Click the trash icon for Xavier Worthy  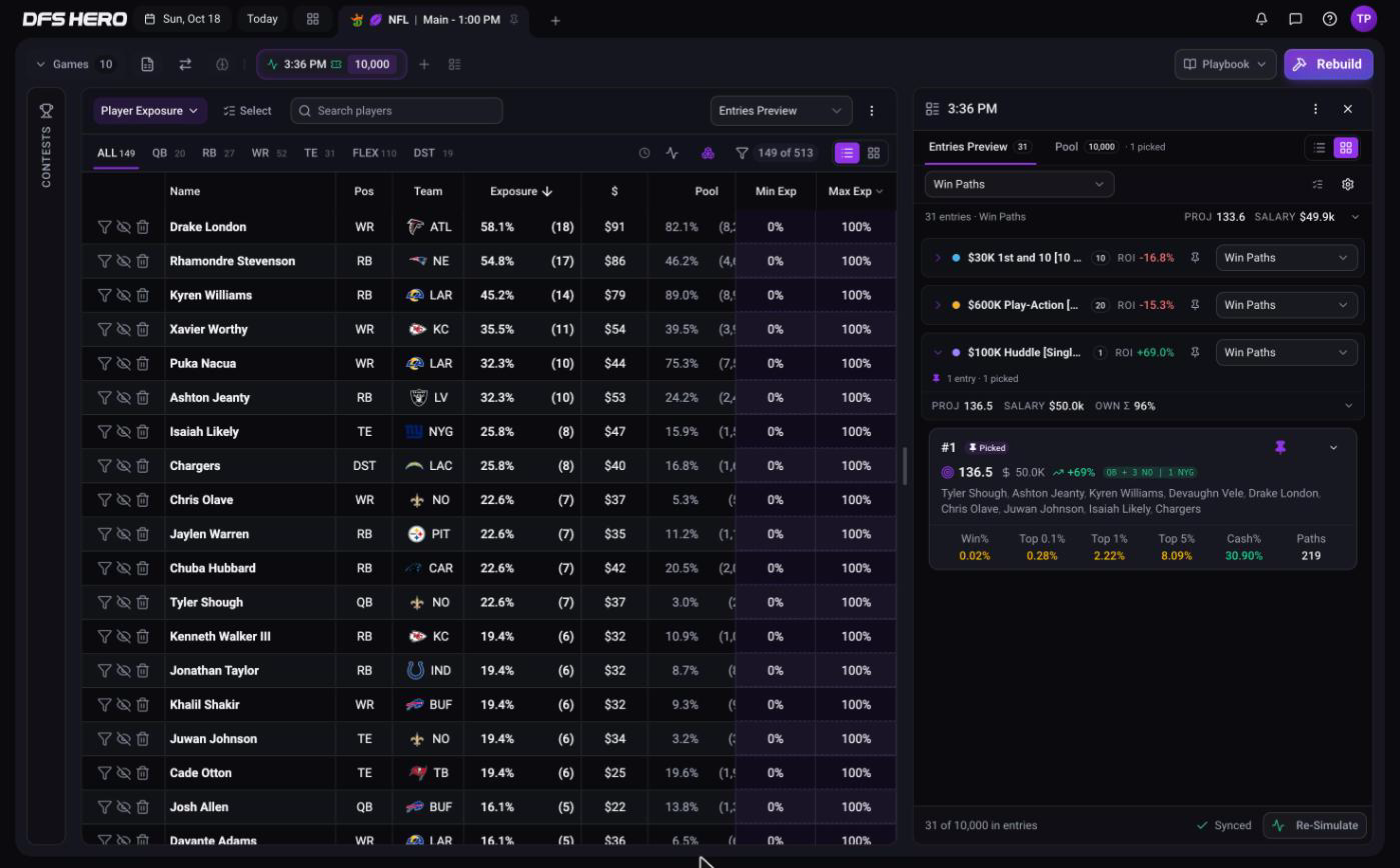pyautogui.click(x=143, y=329)
